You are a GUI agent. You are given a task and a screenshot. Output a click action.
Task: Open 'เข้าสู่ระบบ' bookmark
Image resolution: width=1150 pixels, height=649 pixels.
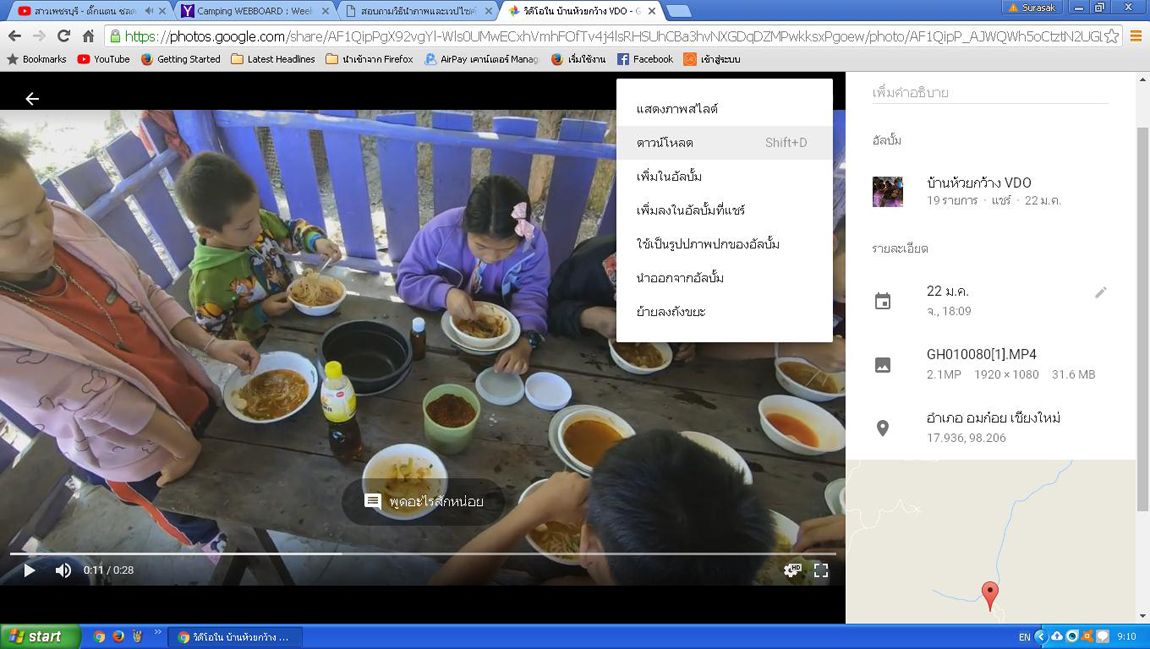click(712, 59)
